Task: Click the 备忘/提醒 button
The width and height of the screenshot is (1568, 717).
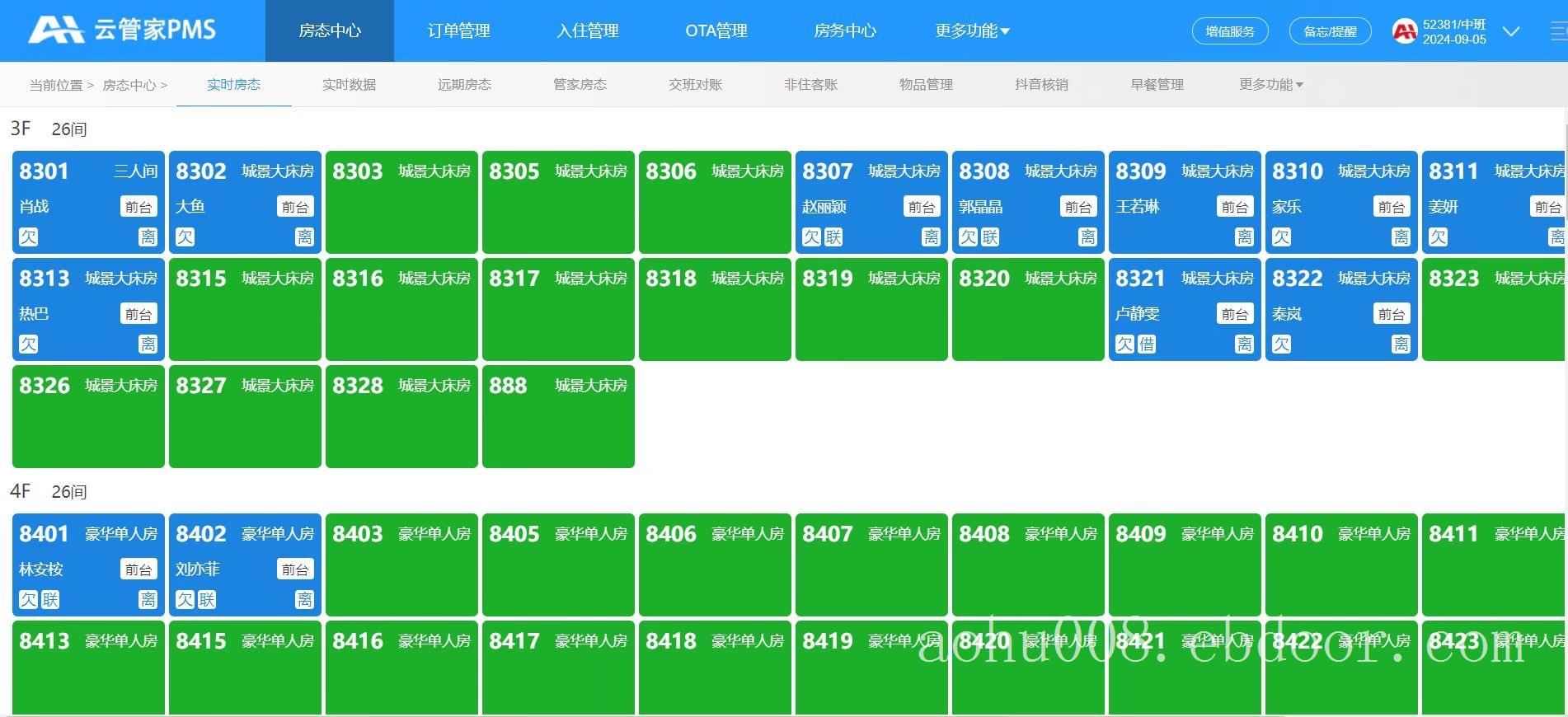Action: pyautogui.click(x=1330, y=31)
